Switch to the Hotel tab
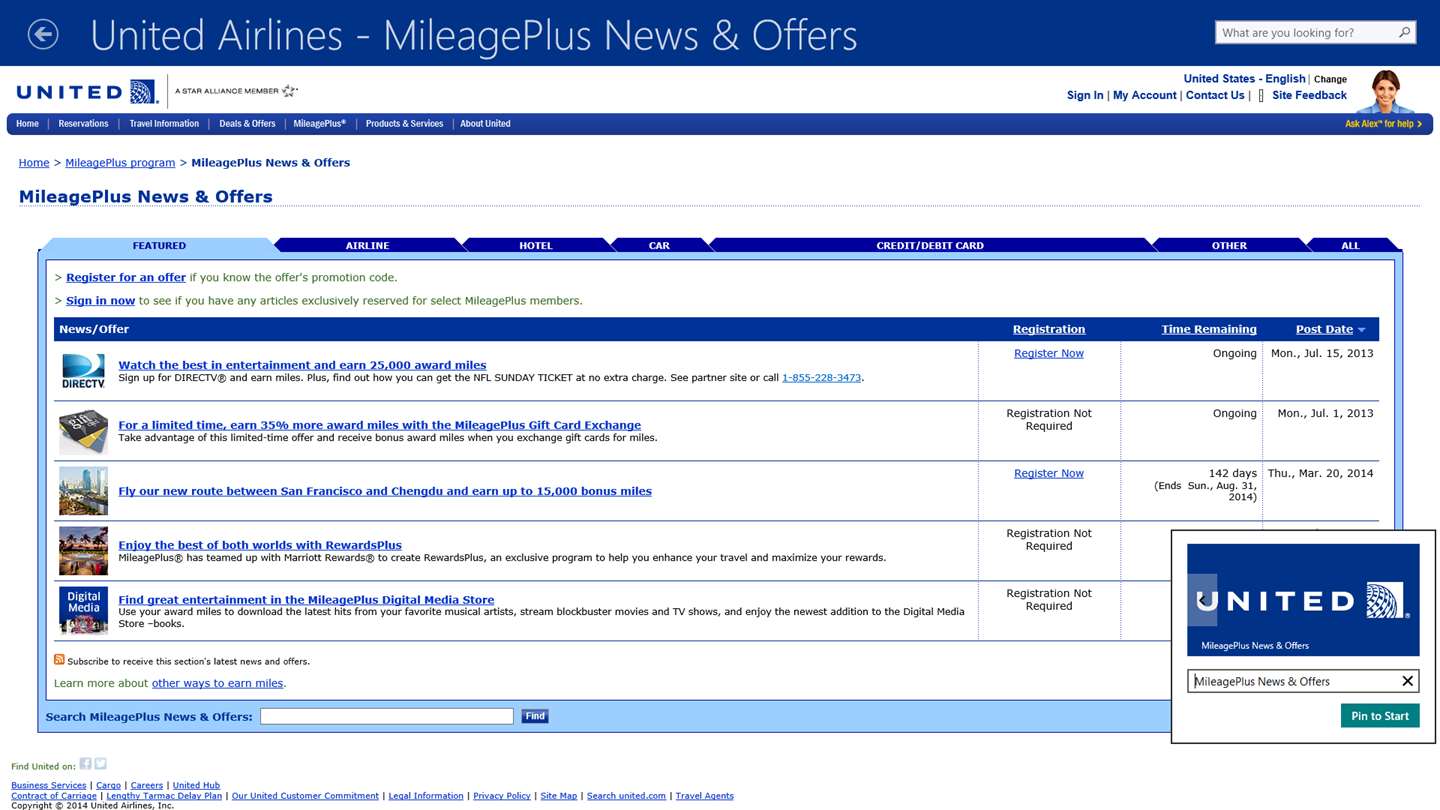The height and width of the screenshot is (810, 1440). (x=536, y=245)
